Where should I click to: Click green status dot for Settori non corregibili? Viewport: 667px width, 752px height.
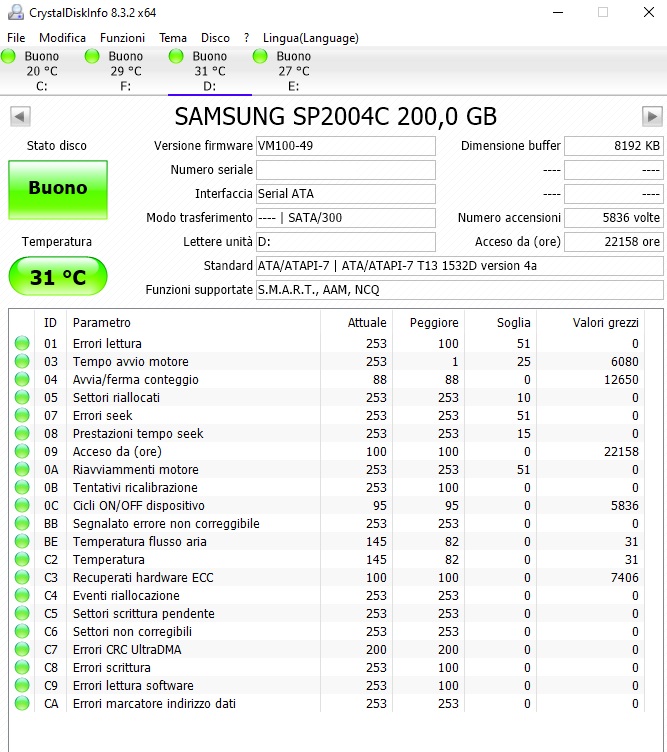tap(22, 631)
